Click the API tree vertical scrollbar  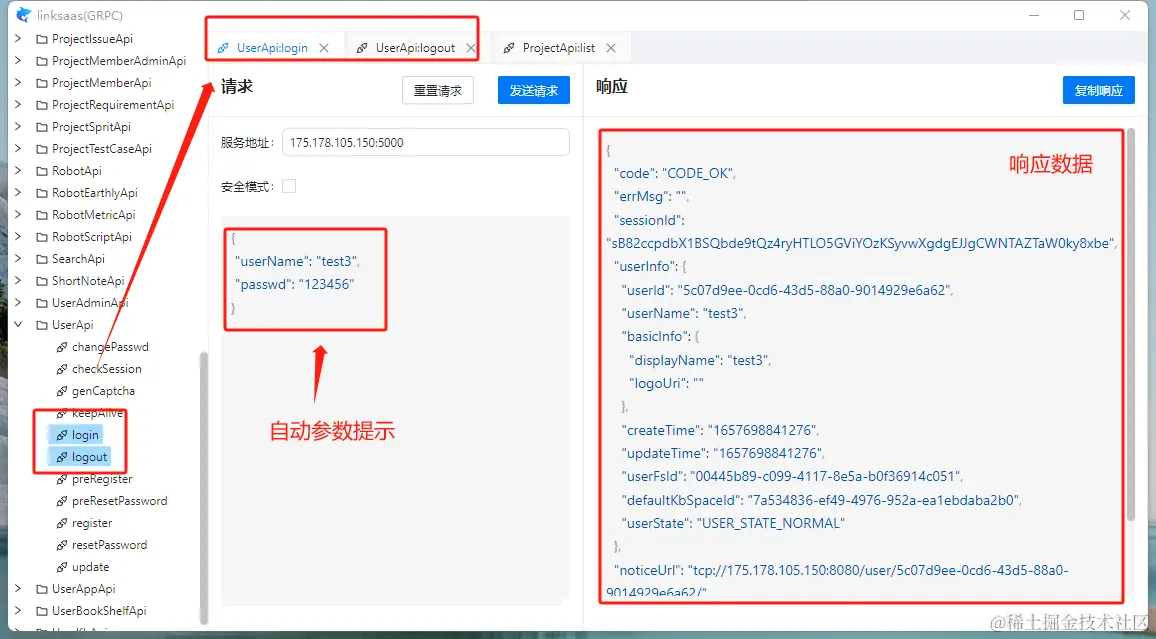(204, 486)
